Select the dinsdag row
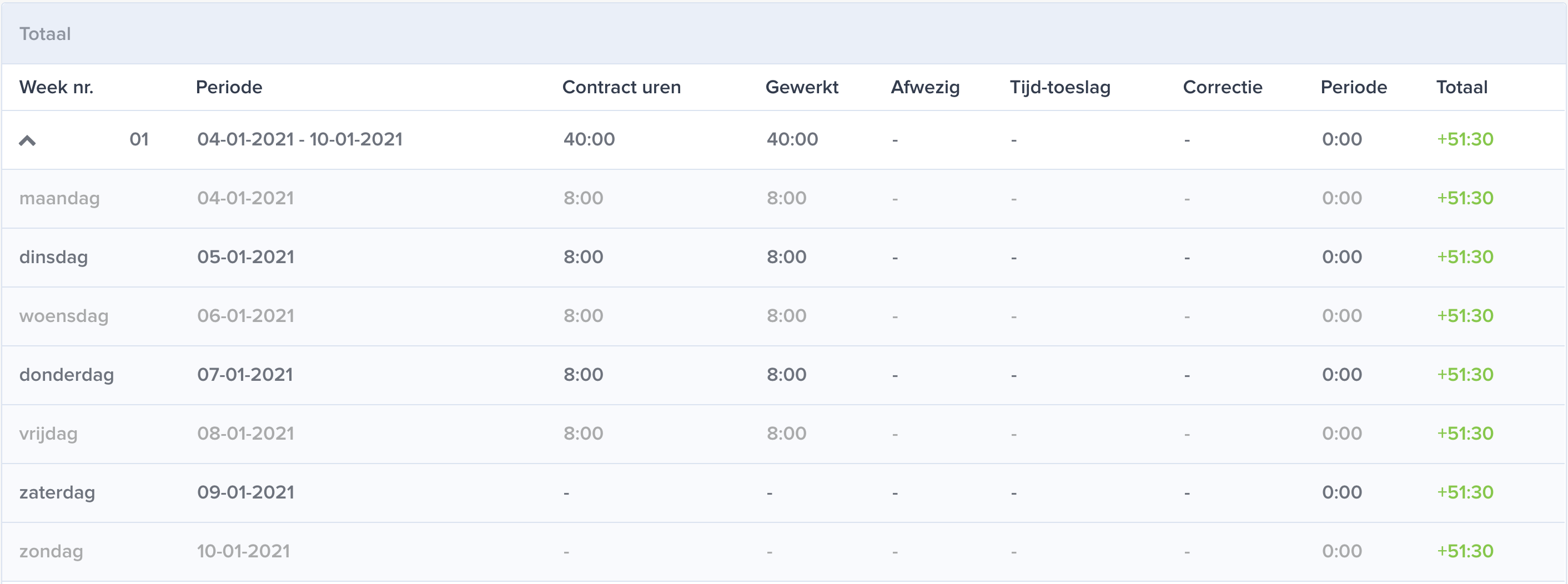Viewport: 1568px width, 584px height. (x=783, y=258)
